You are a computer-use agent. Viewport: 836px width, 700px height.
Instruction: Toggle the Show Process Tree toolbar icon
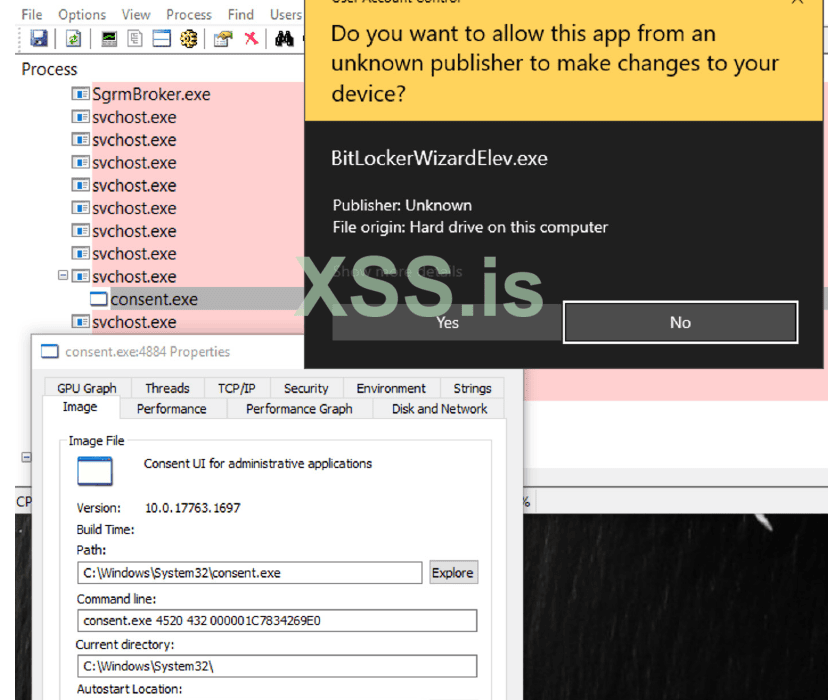[135, 38]
